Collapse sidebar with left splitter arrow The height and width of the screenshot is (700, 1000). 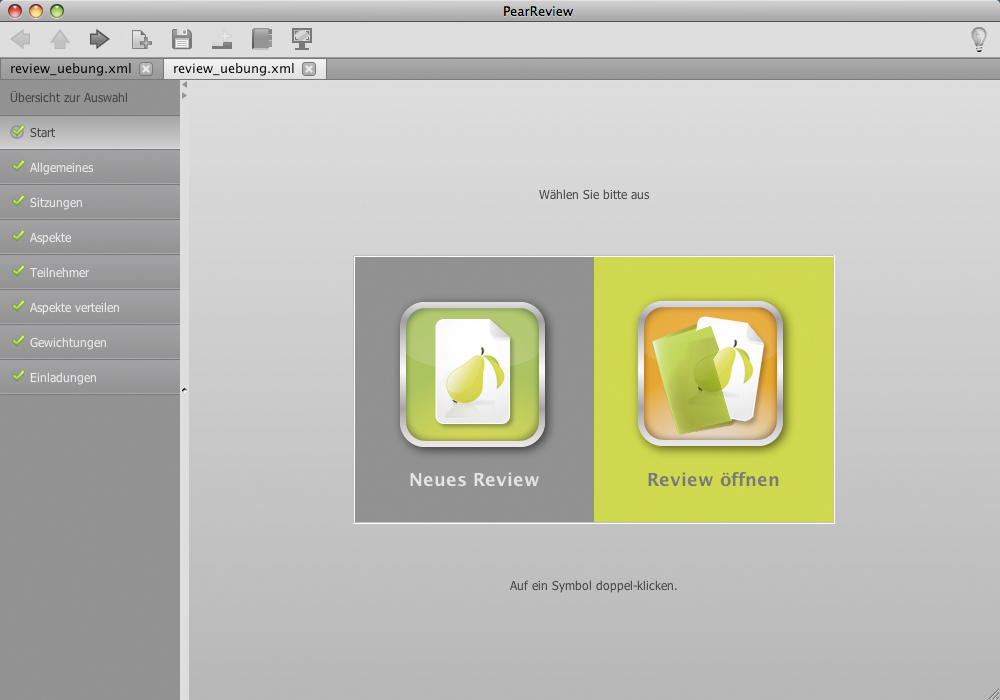point(184,84)
